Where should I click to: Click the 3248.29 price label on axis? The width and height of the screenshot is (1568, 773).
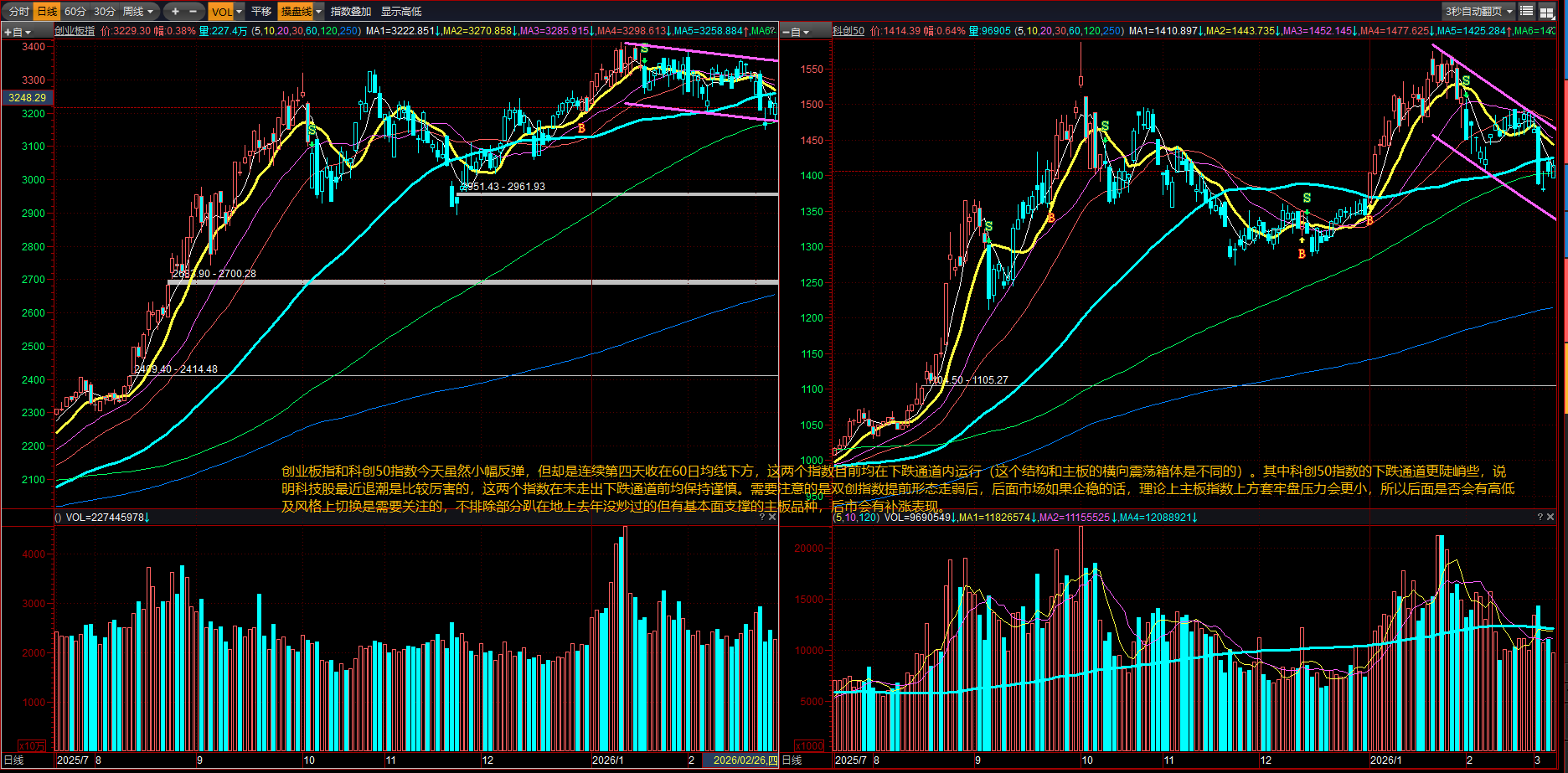click(27, 98)
